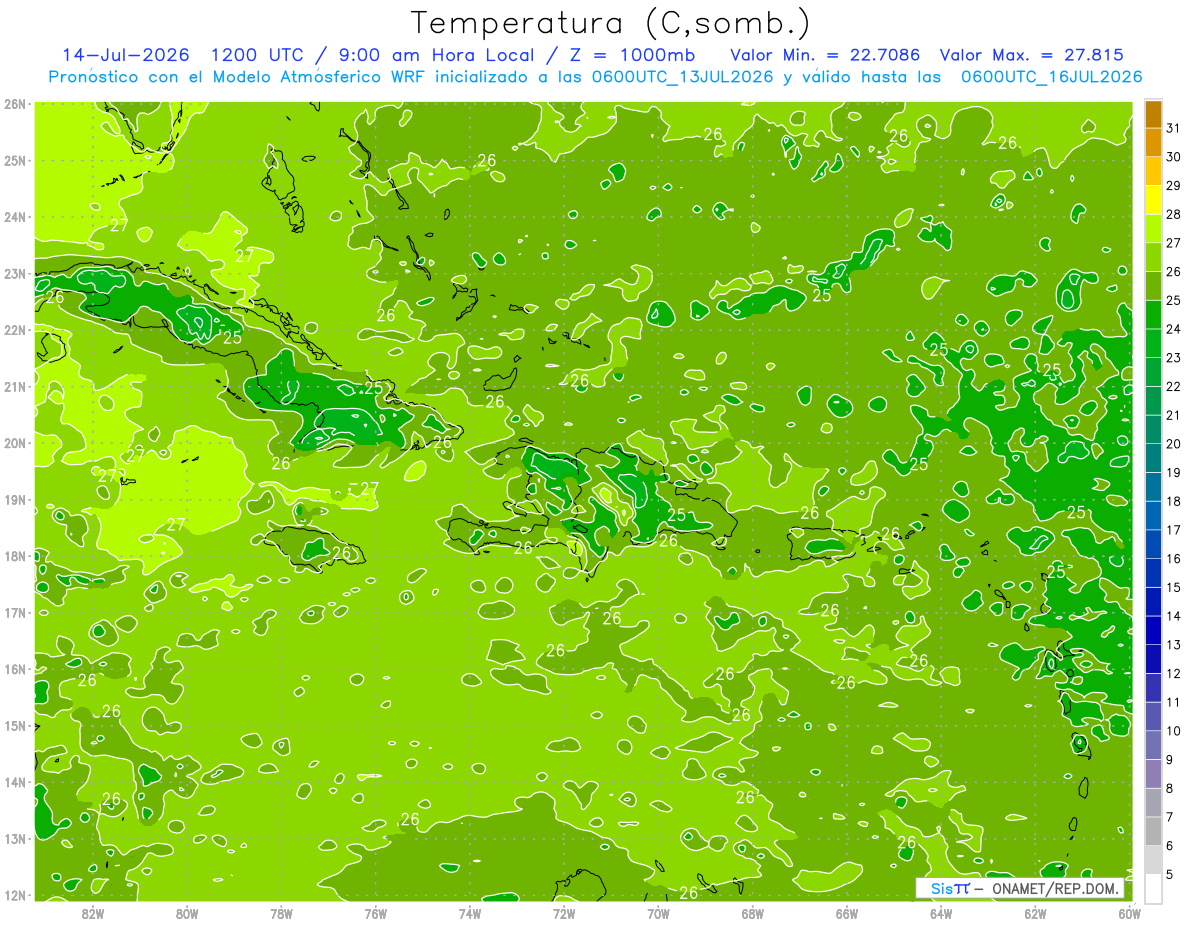Select the white legend swatch below 5
This screenshot has width=1200, height=927.
point(1153,888)
